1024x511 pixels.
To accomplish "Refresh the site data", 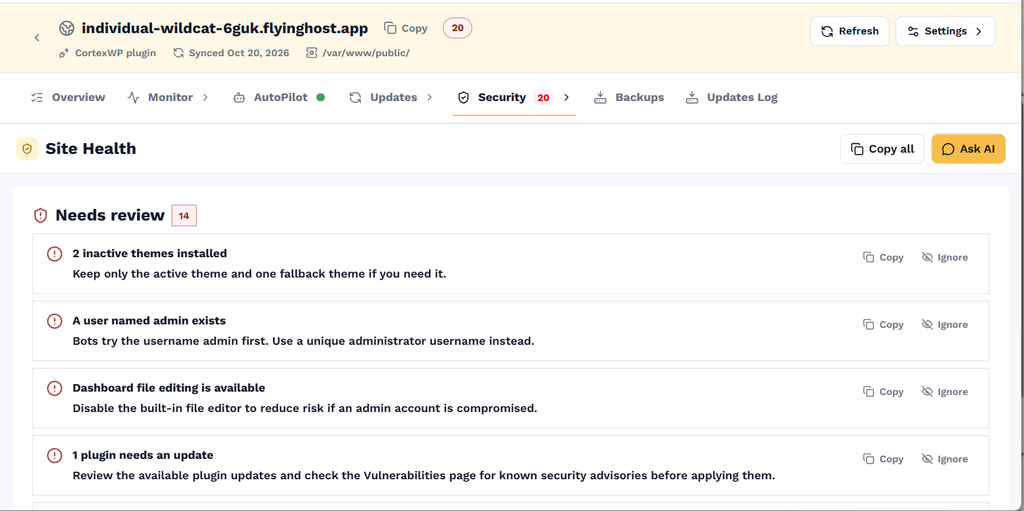I will (850, 31).
